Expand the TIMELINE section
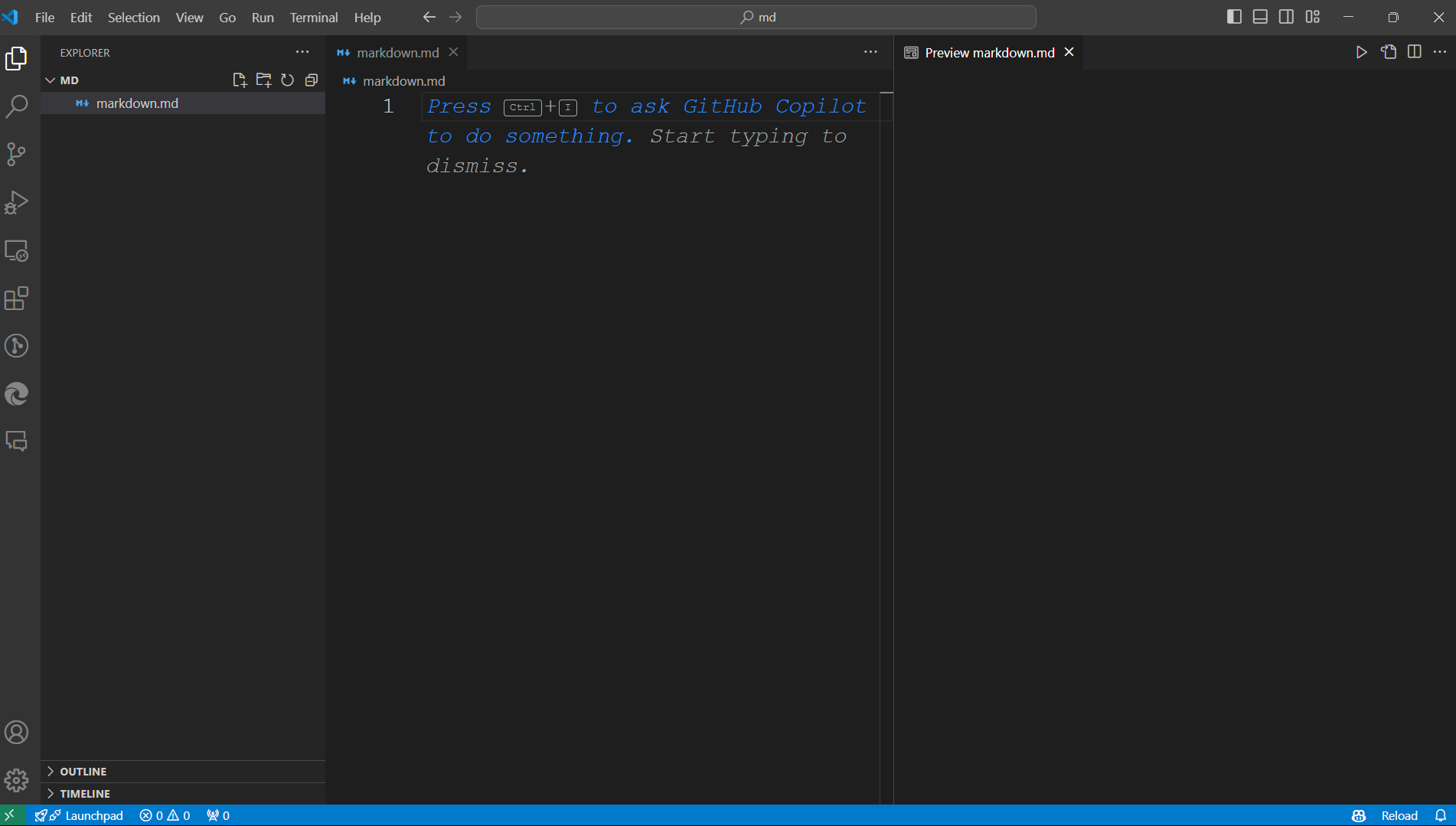This screenshot has height=826, width=1456. click(183, 794)
